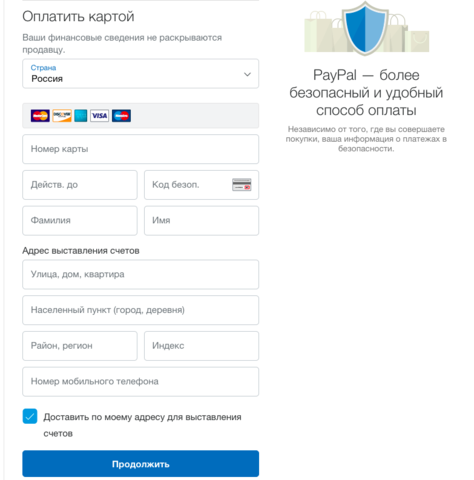
Task: Focus the Населенный пункт field
Action: [x=140, y=310]
